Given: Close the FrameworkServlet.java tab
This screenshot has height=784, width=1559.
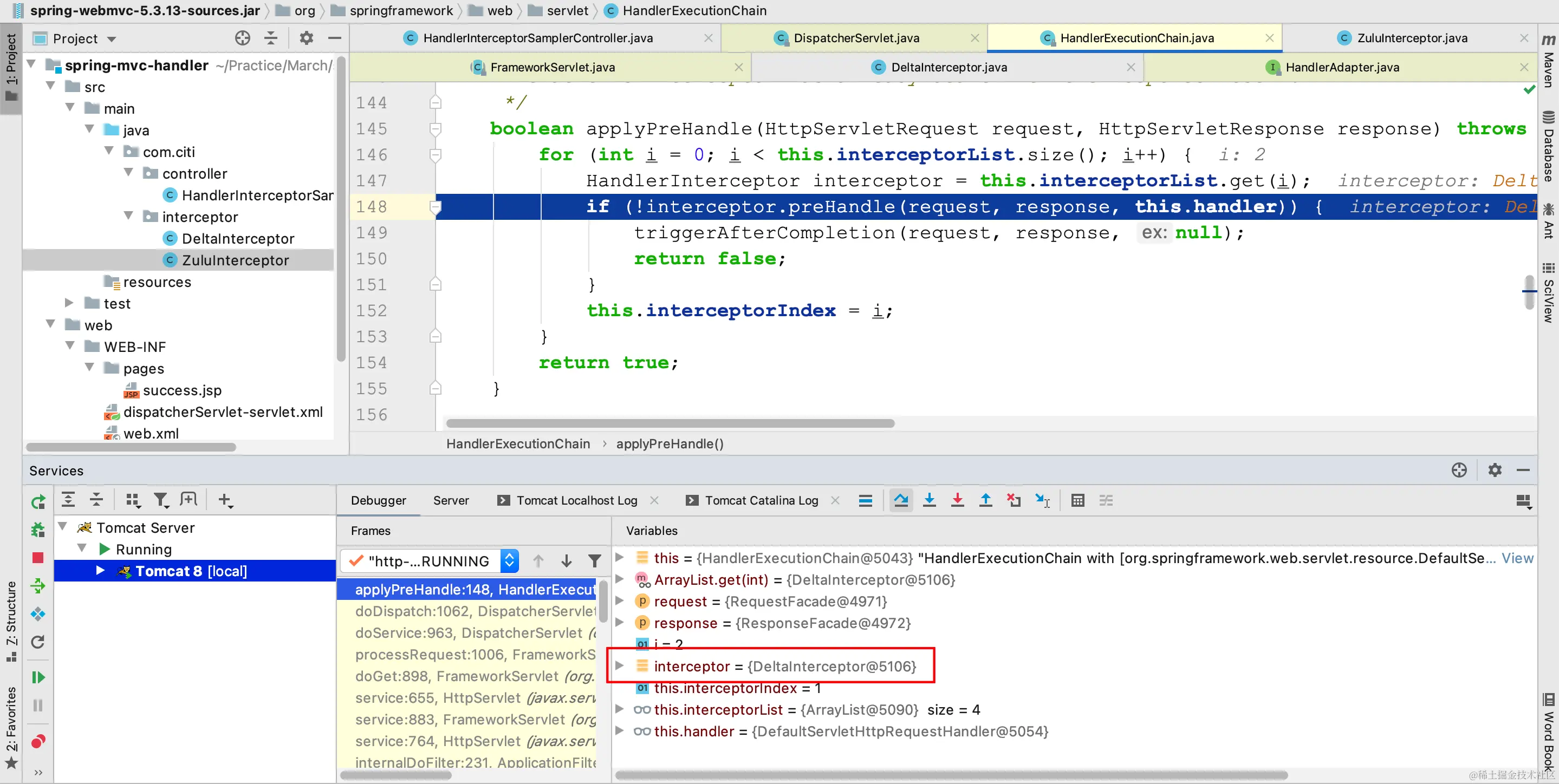Looking at the screenshot, I should [x=739, y=67].
